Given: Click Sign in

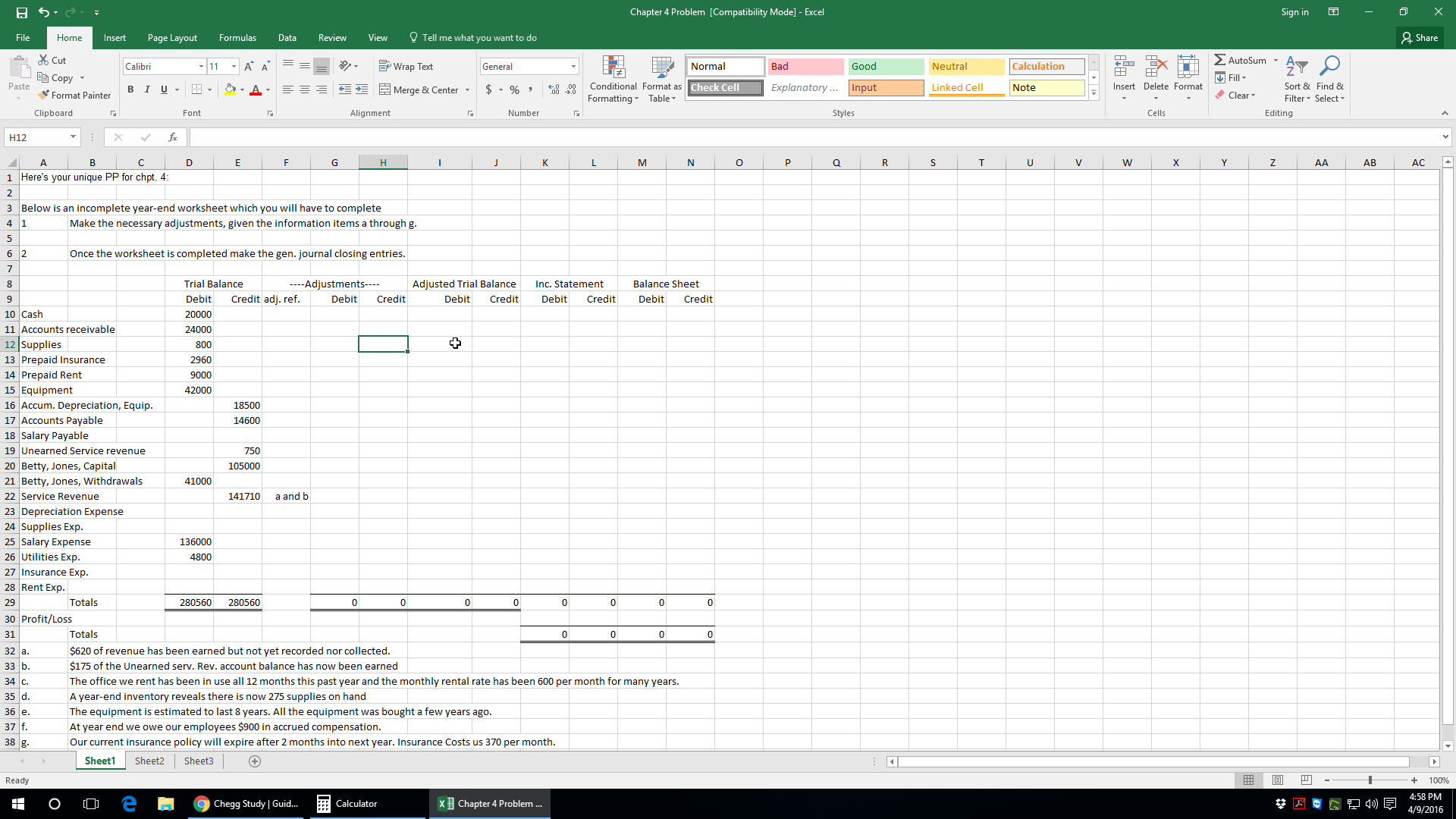Looking at the screenshot, I should [1294, 12].
